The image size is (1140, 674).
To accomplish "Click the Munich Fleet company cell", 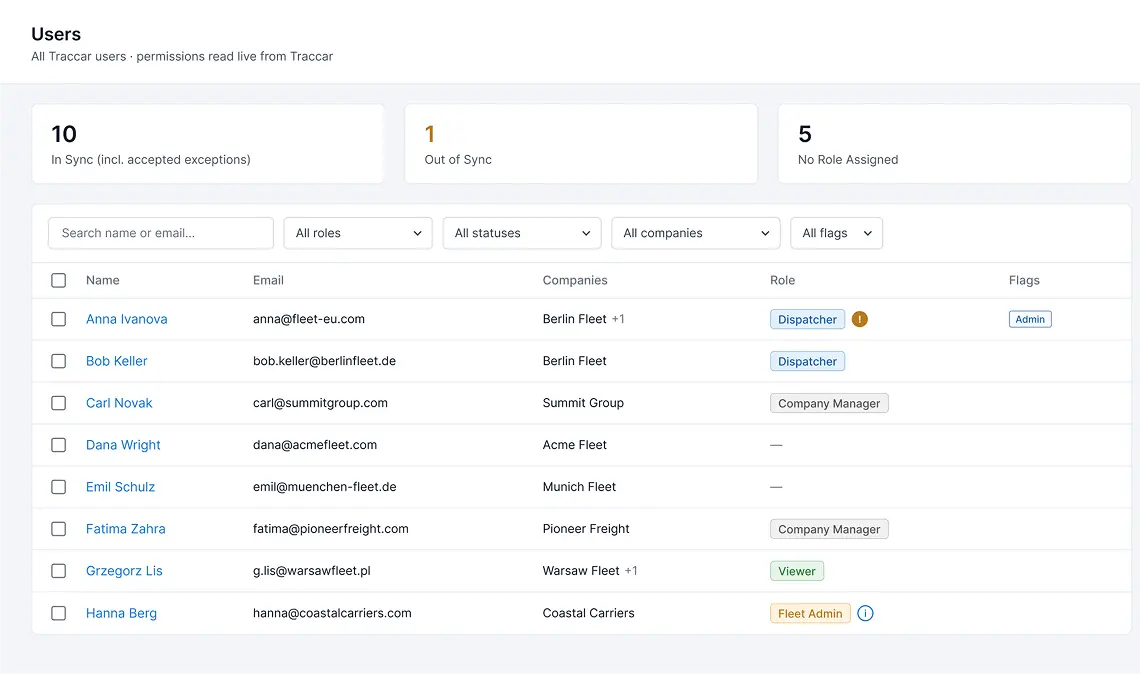I will pyautogui.click(x=579, y=487).
